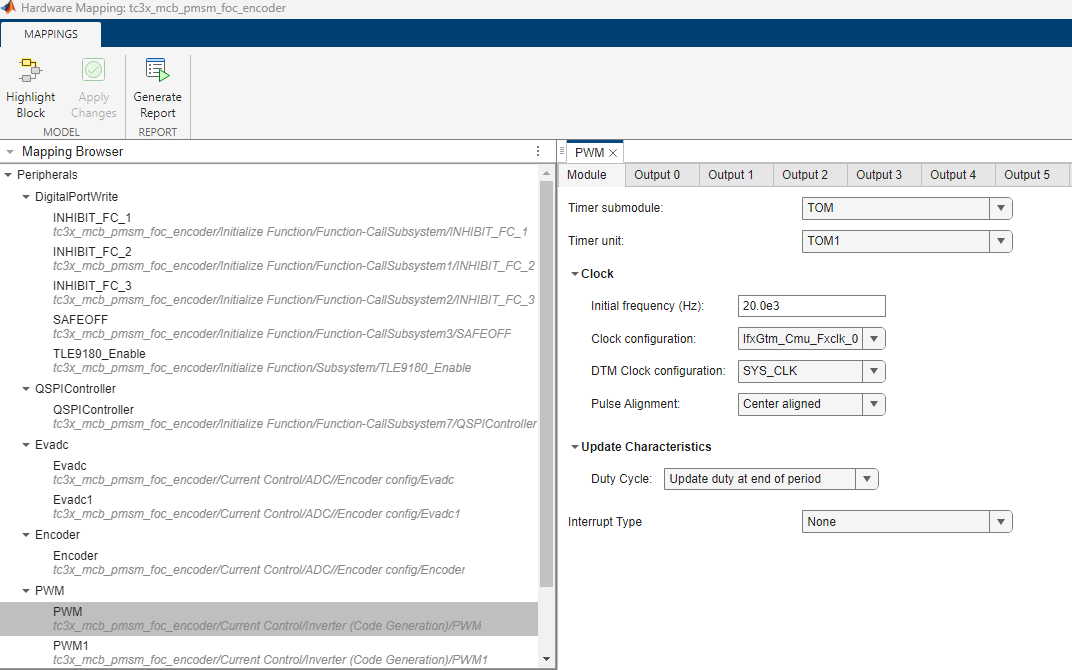Collapse the Clock section
The width and height of the screenshot is (1072, 670).
pyautogui.click(x=574, y=274)
